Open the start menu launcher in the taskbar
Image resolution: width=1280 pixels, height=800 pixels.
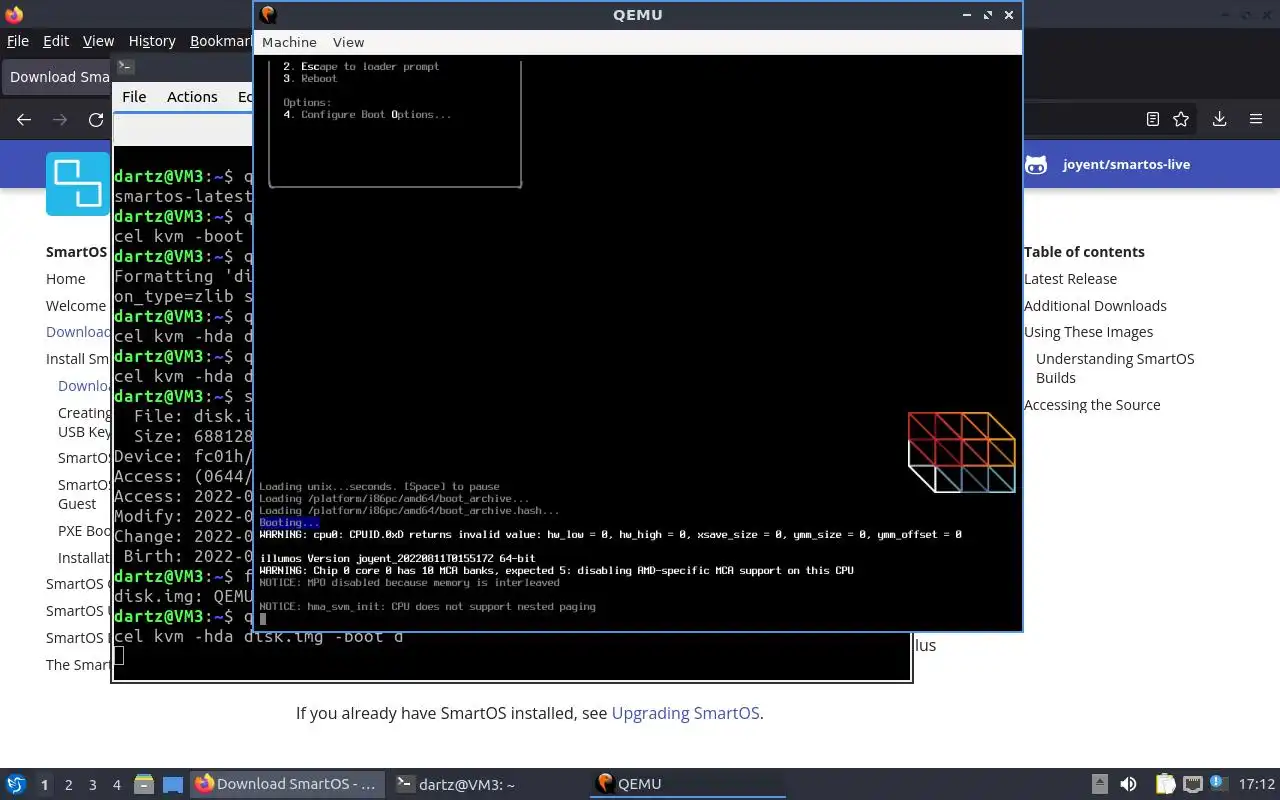[x=16, y=784]
